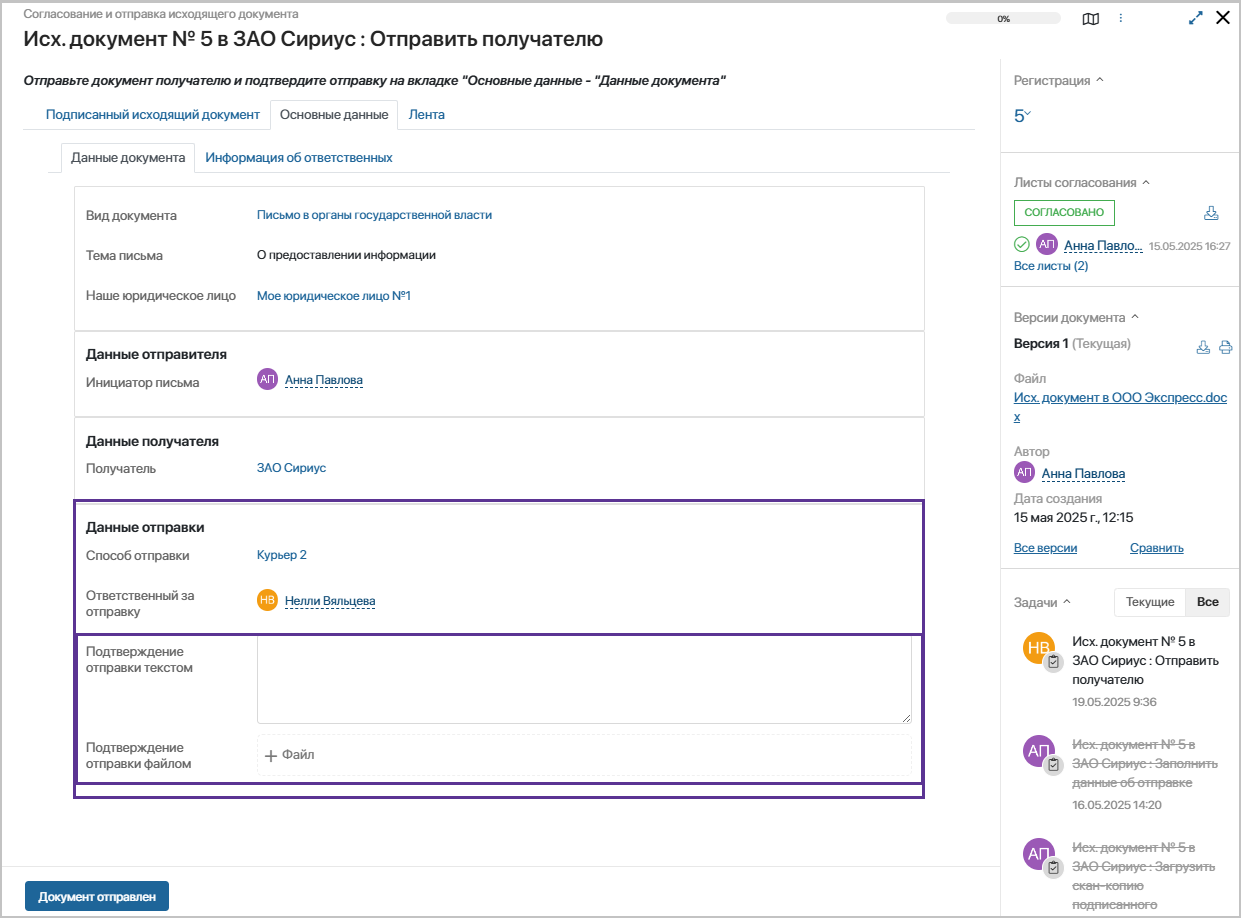
Task: Click the 0% progress bar
Action: coord(1002,18)
